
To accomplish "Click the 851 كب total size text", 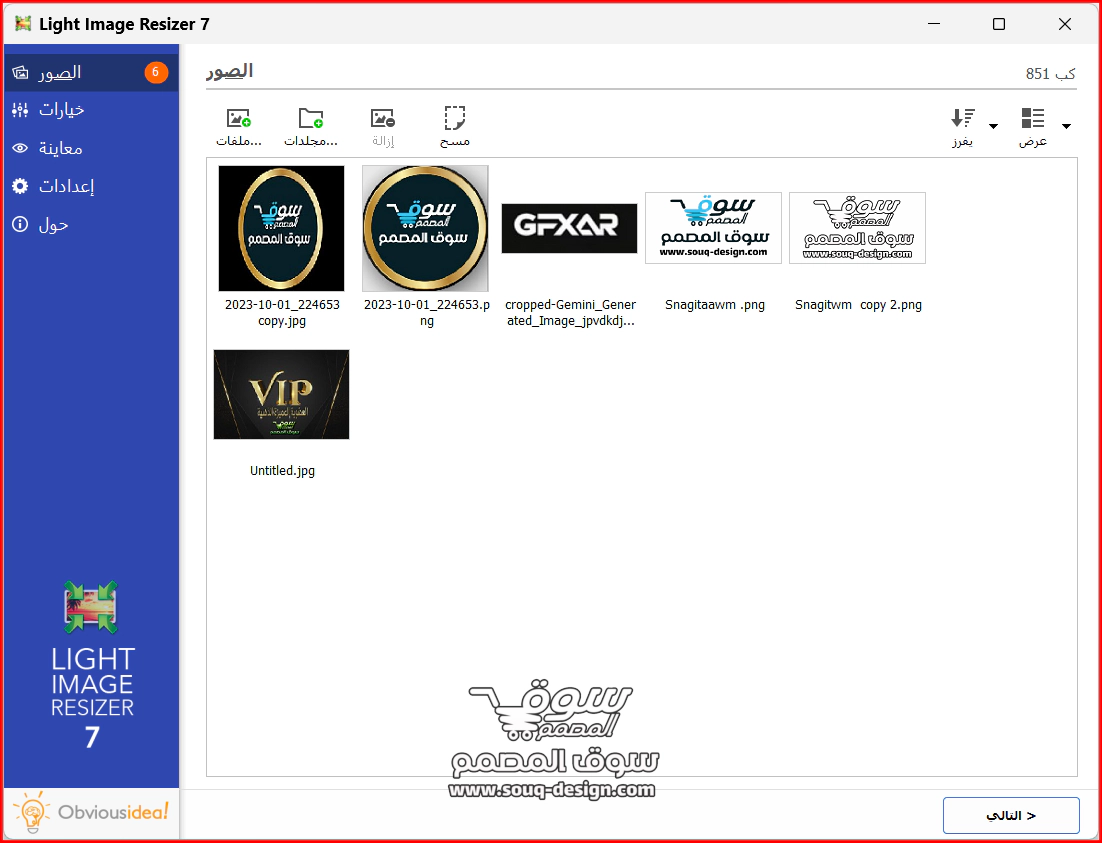I will coord(1051,73).
